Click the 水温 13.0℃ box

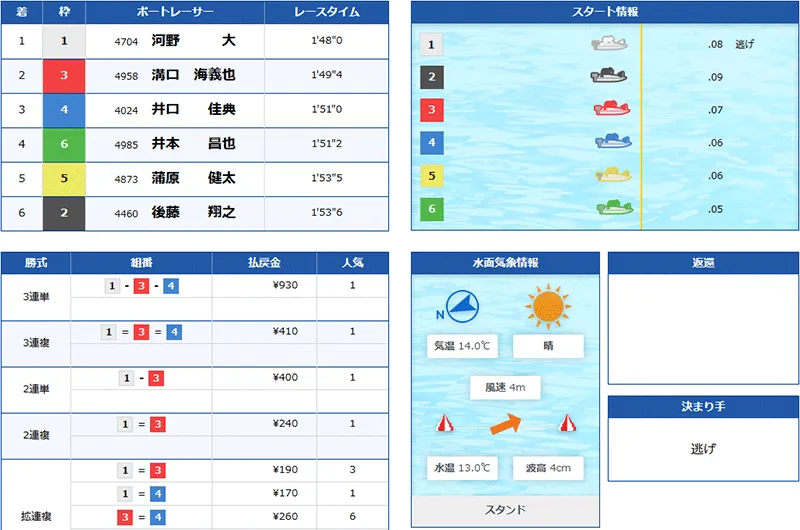462,468
